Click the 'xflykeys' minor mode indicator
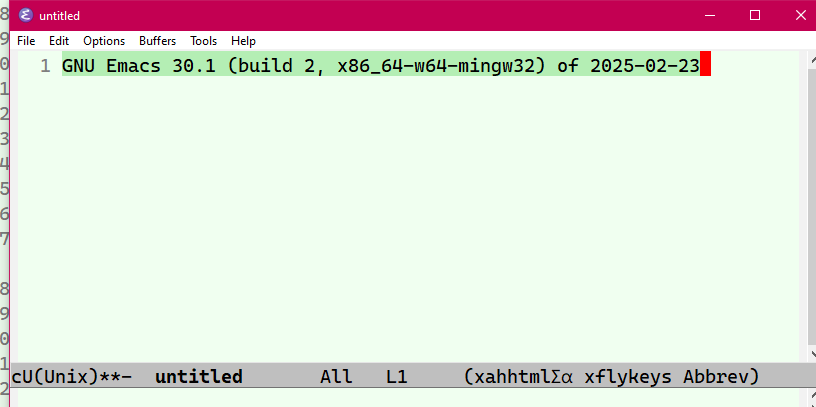The width and height of the screenshot is (816, 407). [628, 376]
